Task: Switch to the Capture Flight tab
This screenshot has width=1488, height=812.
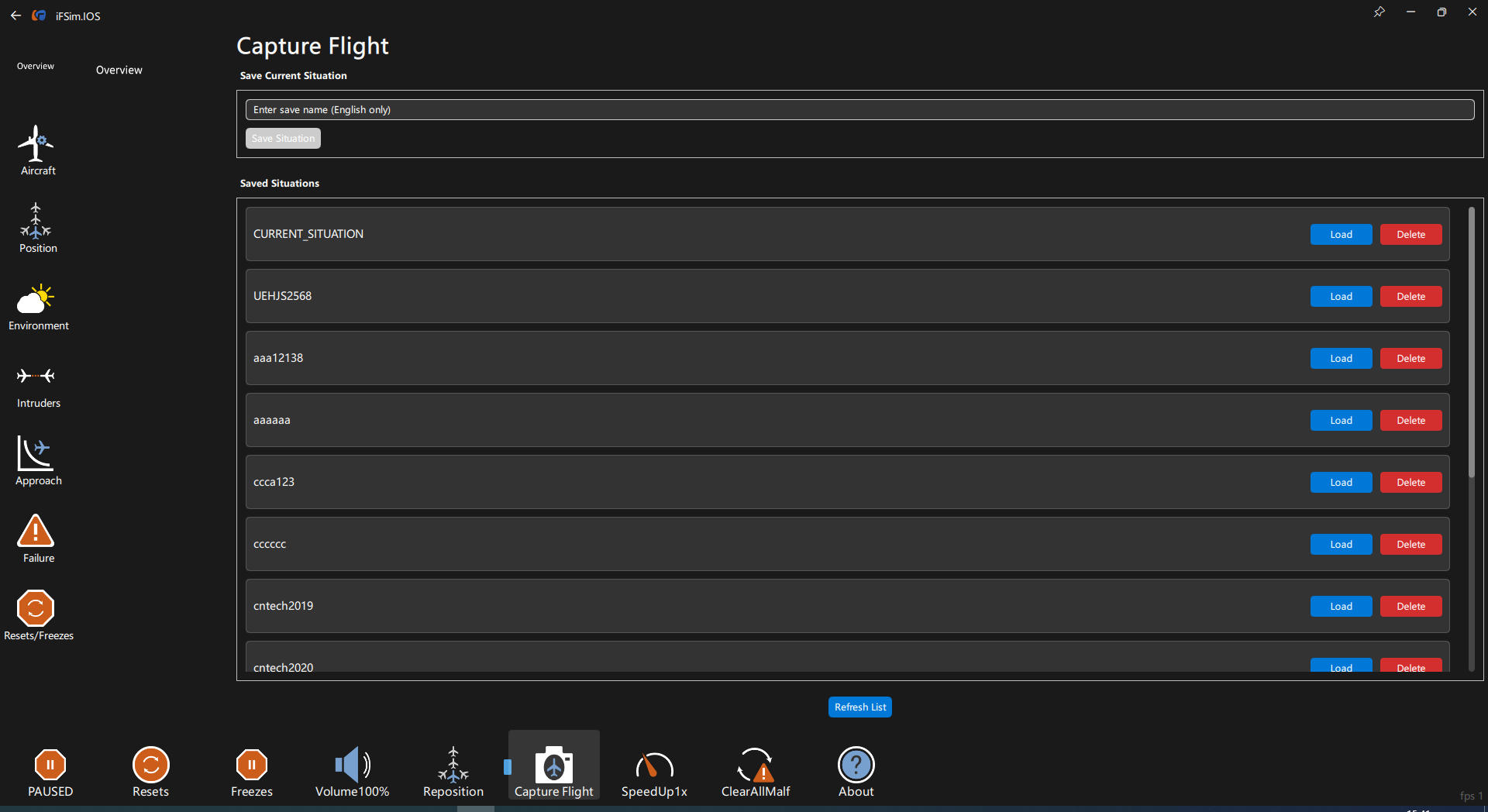Action: (x=554, y=766)
